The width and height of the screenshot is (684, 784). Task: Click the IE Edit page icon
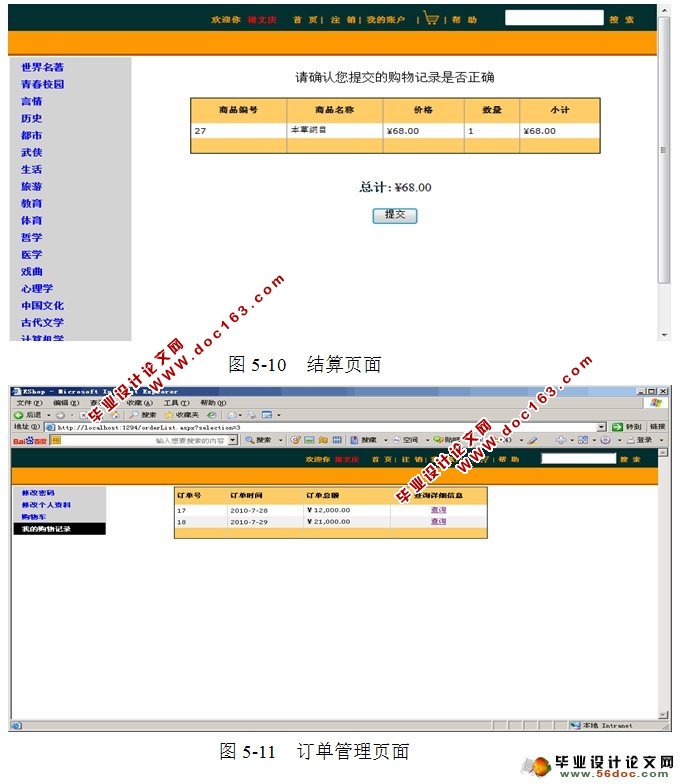point(267,415)
